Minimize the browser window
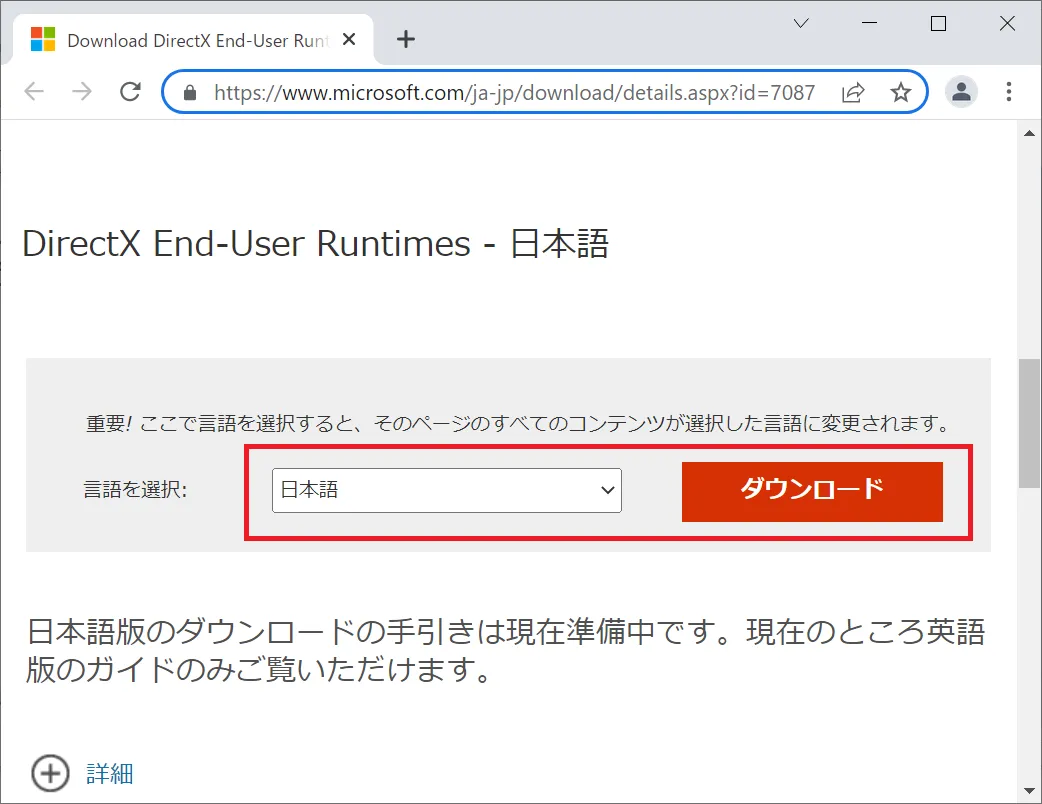The height and width of the screenshot is (804, 1042). pos(869,23)
